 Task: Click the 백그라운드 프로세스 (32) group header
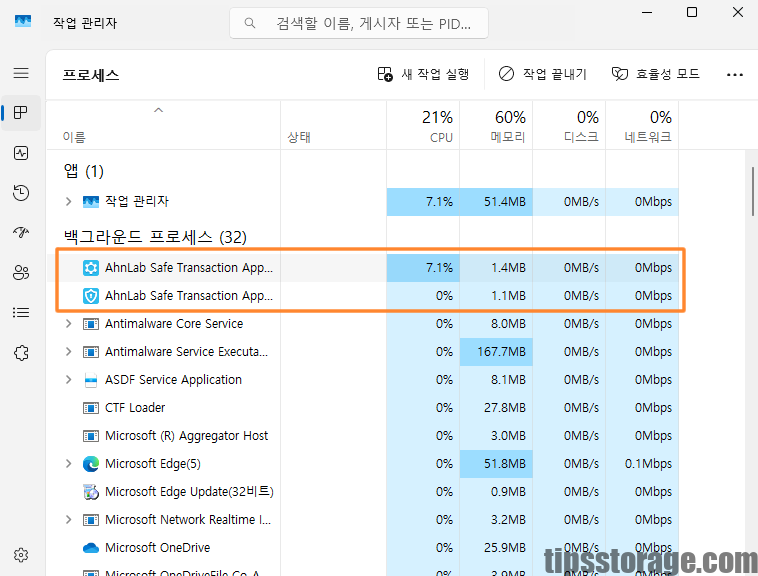[155, 237]
